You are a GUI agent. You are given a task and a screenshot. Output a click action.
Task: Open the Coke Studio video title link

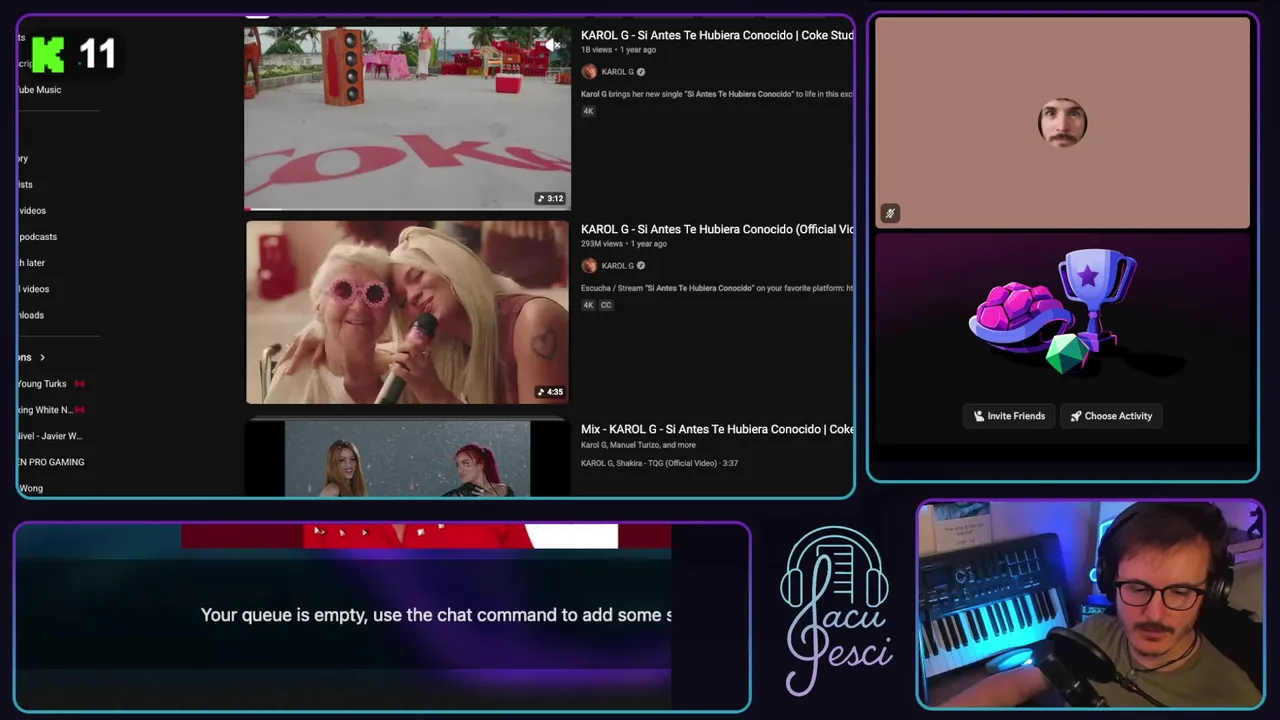click(x=717, y=35)
